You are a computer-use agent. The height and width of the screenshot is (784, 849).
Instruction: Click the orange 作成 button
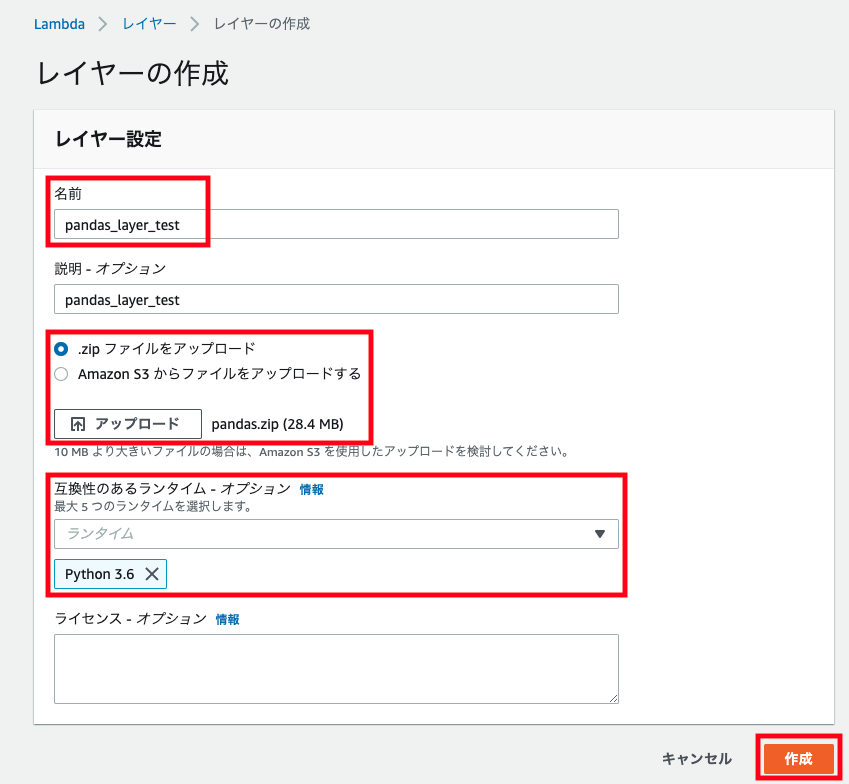pyautogui.click(x=799, y=759)
